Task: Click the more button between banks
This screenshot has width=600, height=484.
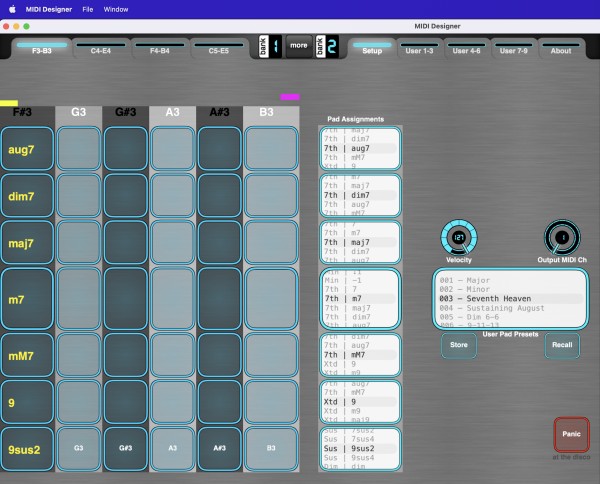Action: [299, 46]
